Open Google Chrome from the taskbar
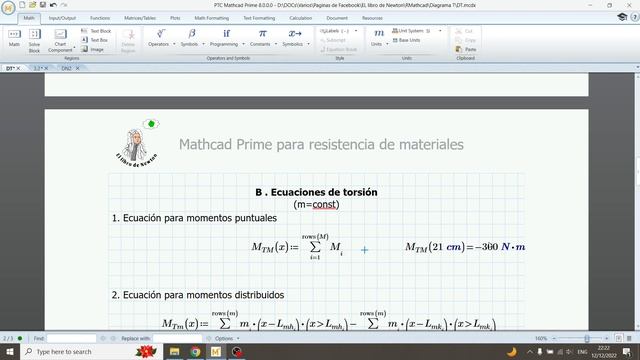This screenshot has height=360, width=640. (195, 351)
